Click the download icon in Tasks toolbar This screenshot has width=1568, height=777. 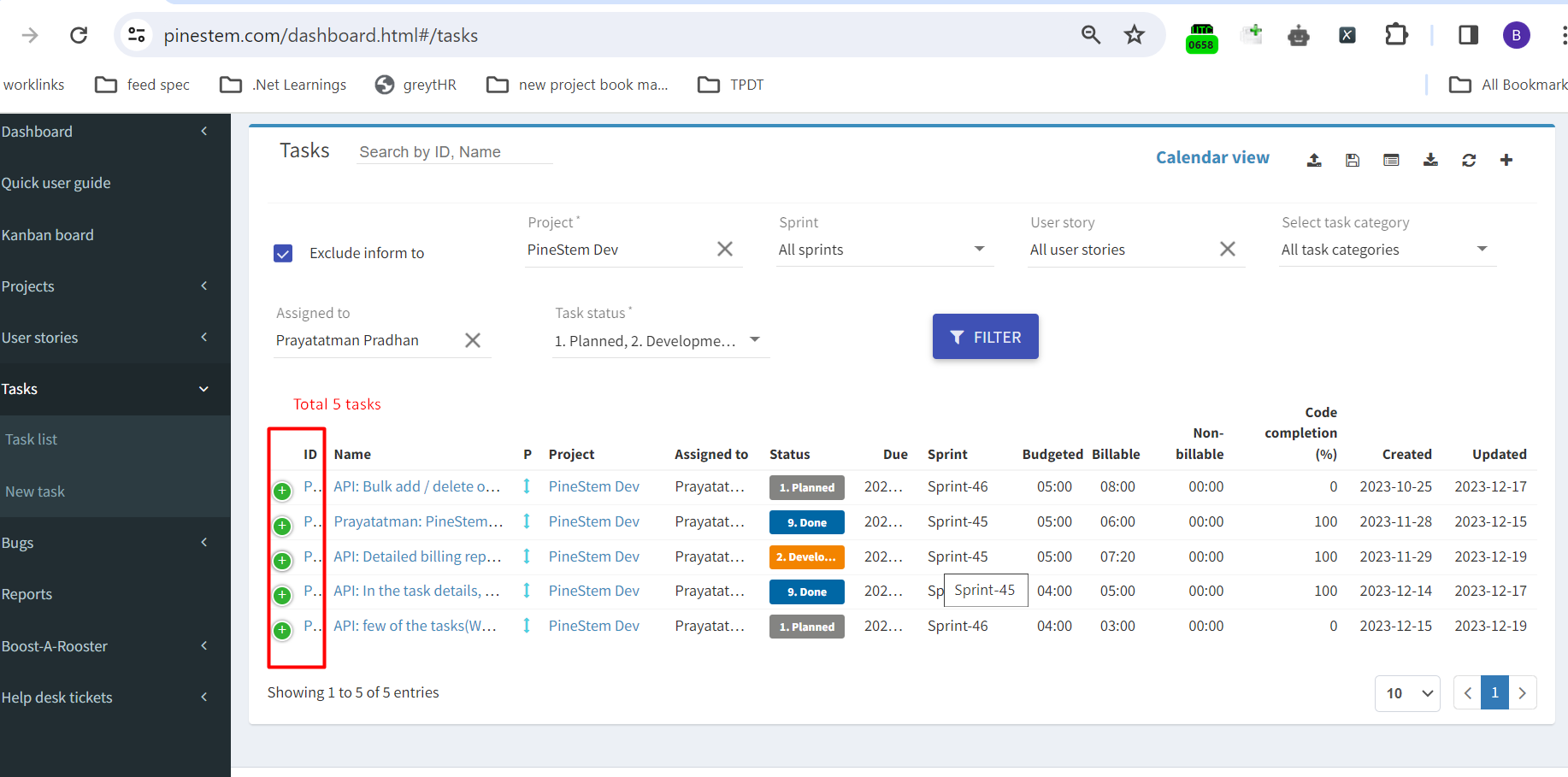click(1430, 160)
